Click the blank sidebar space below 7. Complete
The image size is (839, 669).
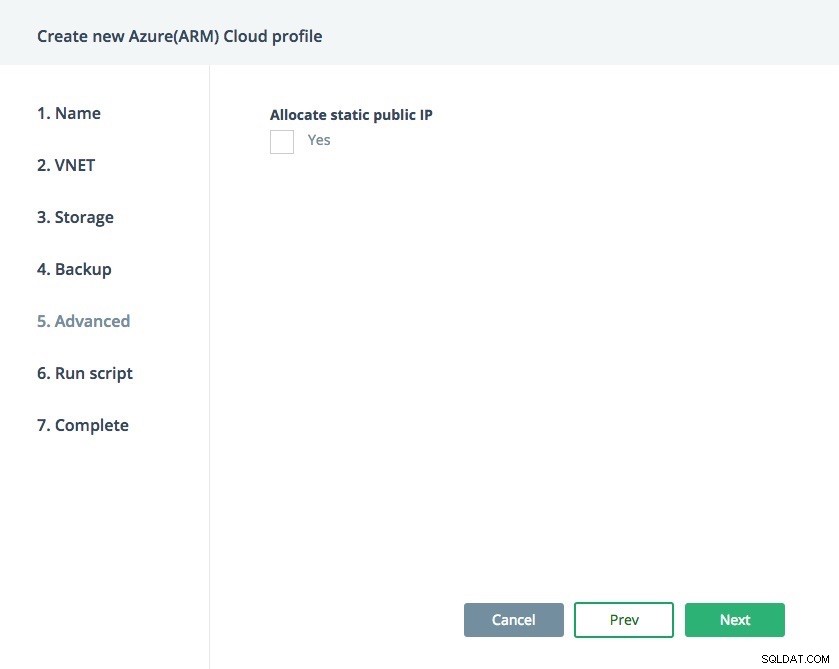click(104, 551)
